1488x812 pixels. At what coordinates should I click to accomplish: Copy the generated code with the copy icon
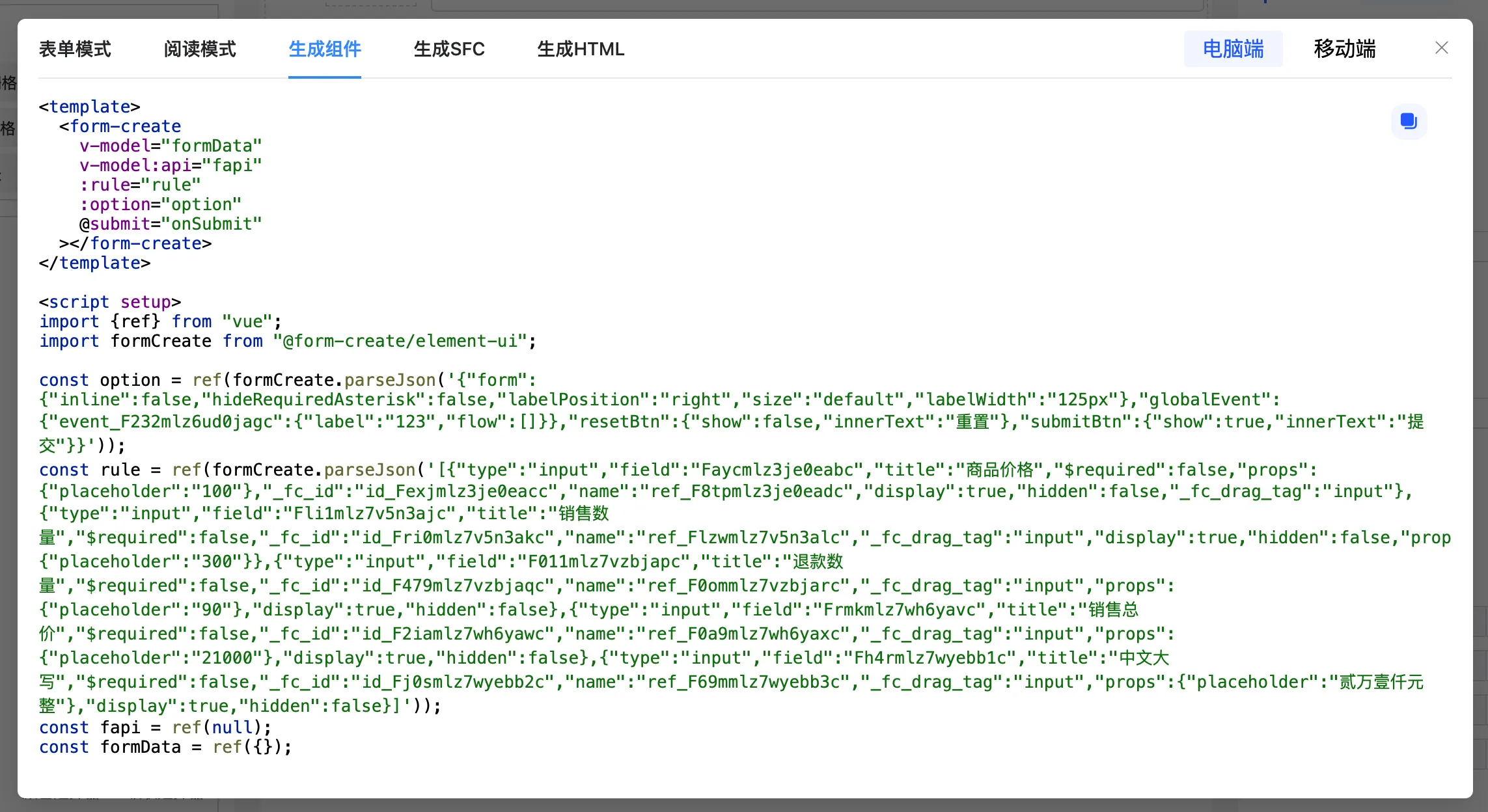click(x=1409, y=121)
